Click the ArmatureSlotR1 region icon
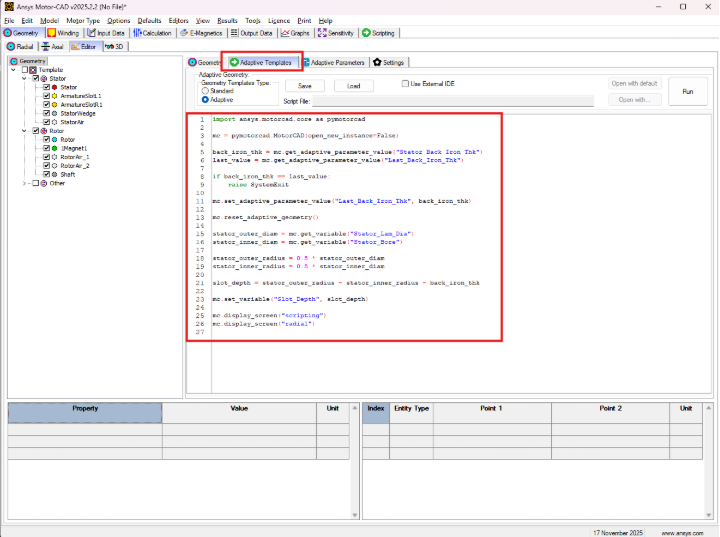720x537 pixels. pyautogui.click(x=55, y=105)
